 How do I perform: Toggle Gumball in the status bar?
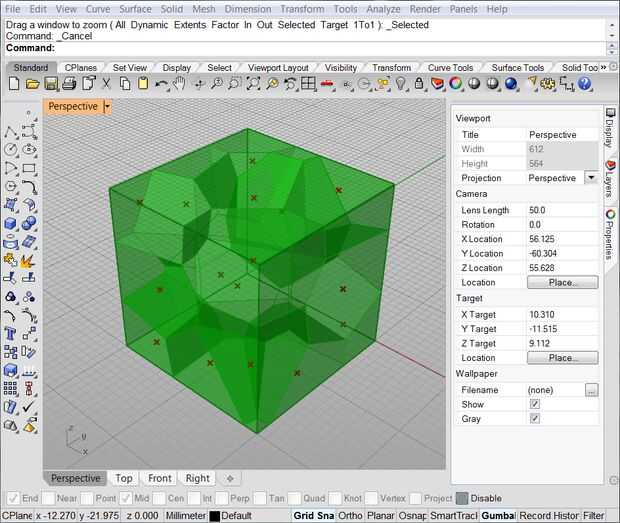498,515
